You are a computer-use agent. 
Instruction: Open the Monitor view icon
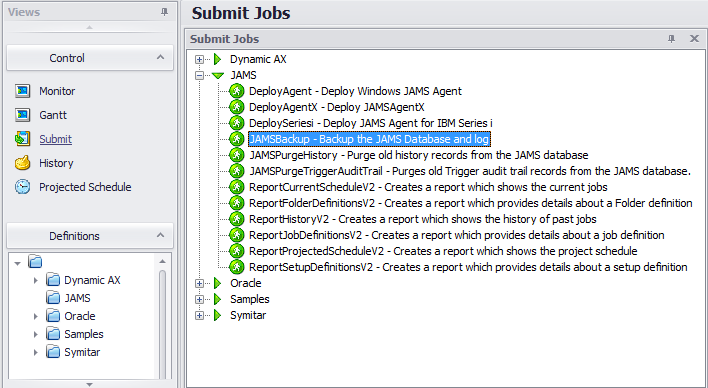coord(23,91)
